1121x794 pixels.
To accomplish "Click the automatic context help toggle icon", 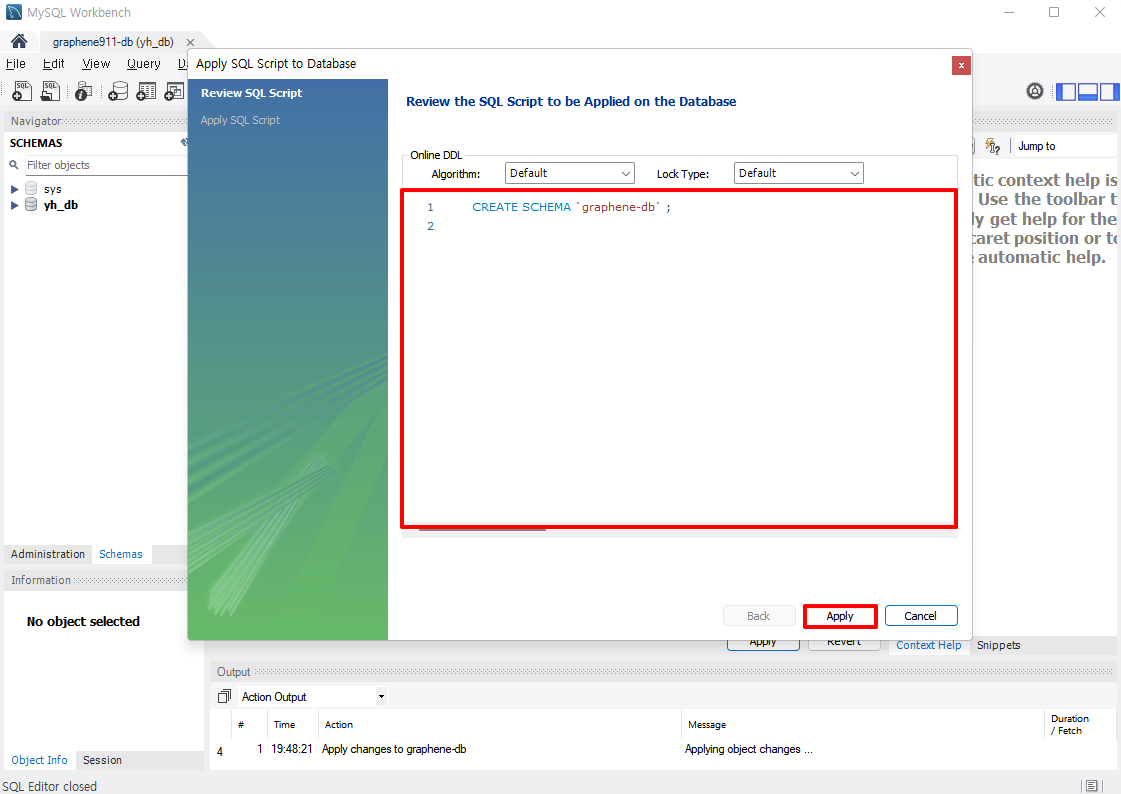I will point(992,146).
